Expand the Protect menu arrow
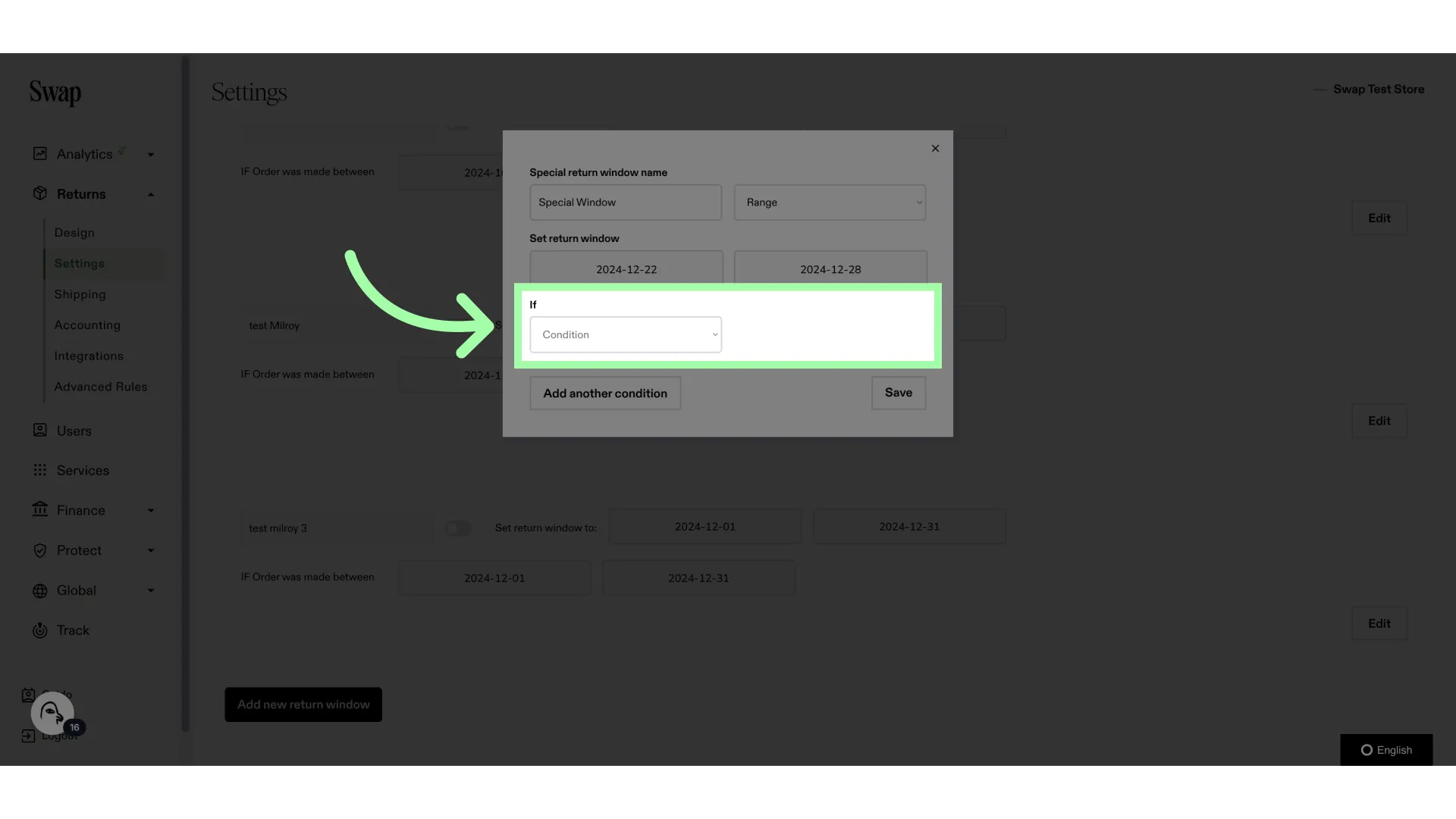Viewport: 1456px width, 819px height. tap(151, 551)
